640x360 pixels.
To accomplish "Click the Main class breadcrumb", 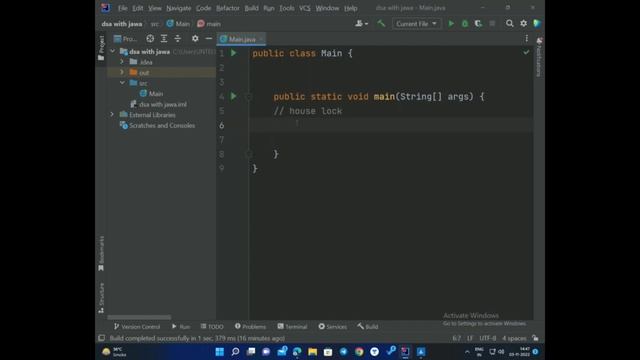I will [178, 24].
